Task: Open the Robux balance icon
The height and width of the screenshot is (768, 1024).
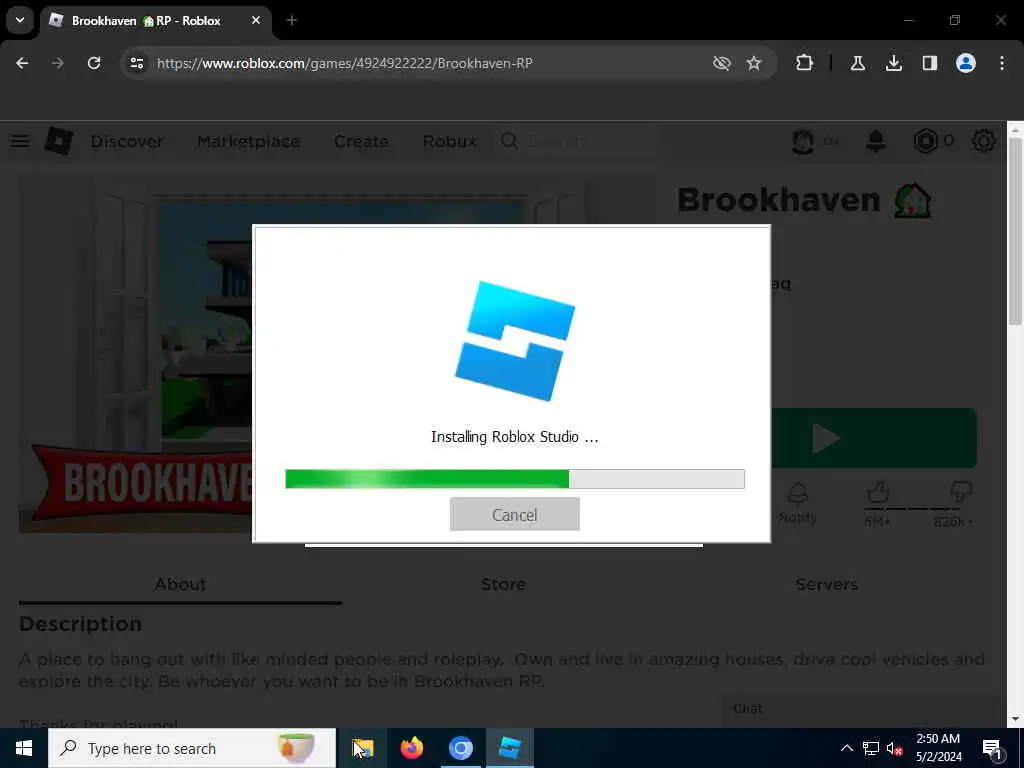Action: point(925,141)
